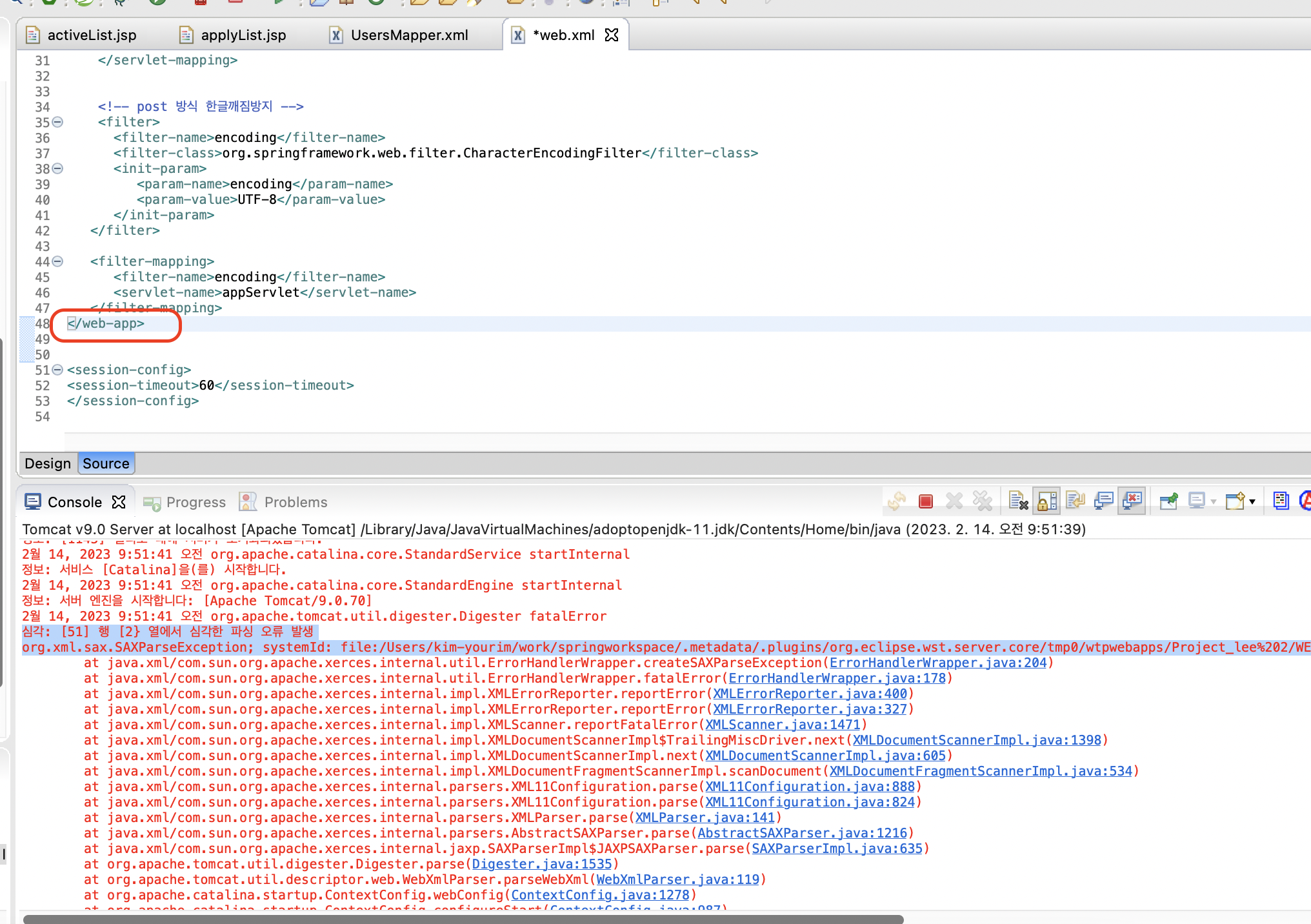
Task: Close the web.xml editor tab
Action: [x=612, y=35]
